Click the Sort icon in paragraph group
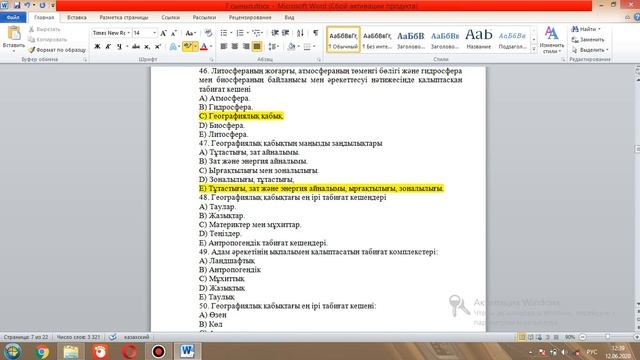 300,33
